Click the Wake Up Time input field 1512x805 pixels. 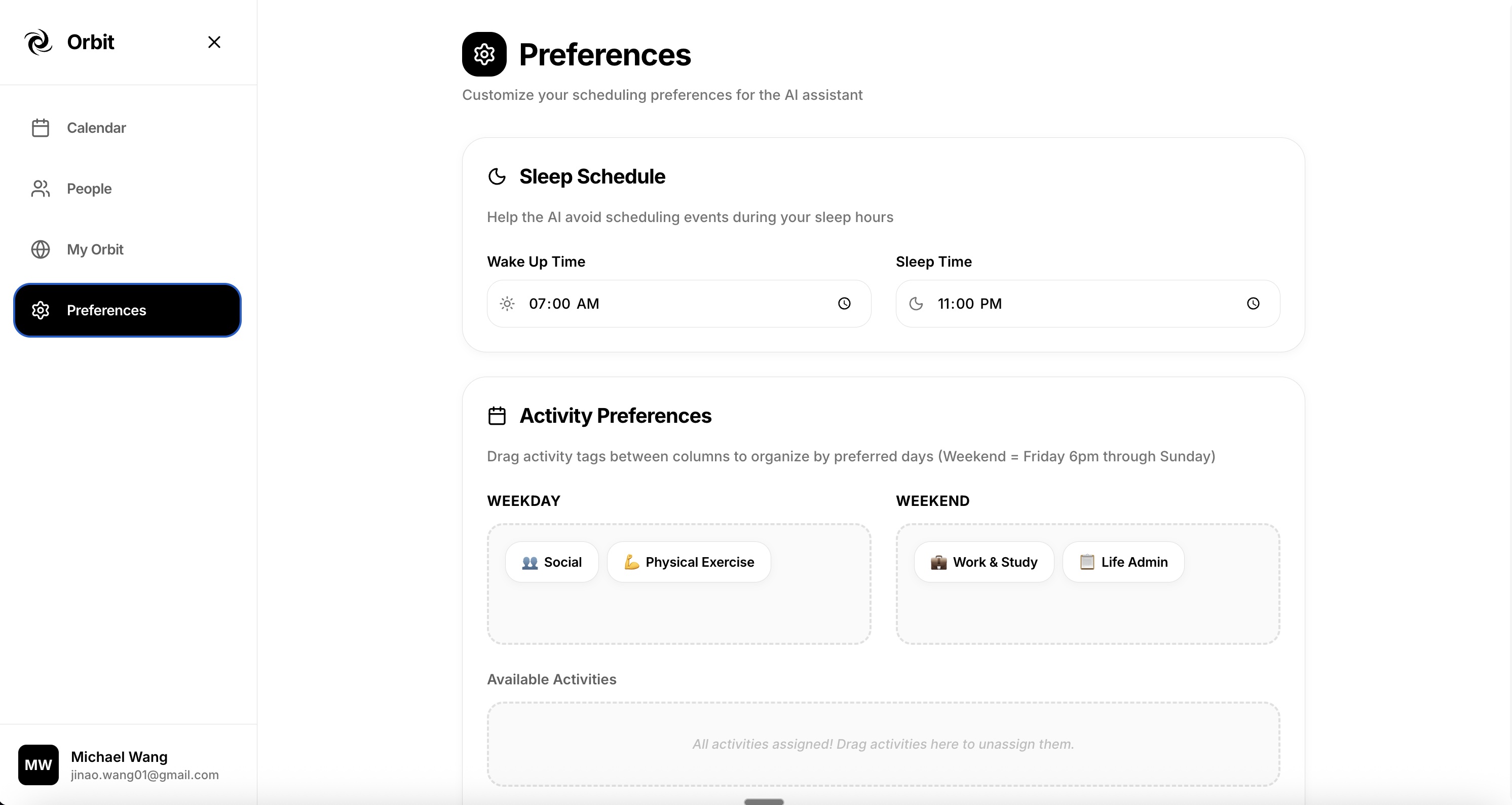point(675,304)
